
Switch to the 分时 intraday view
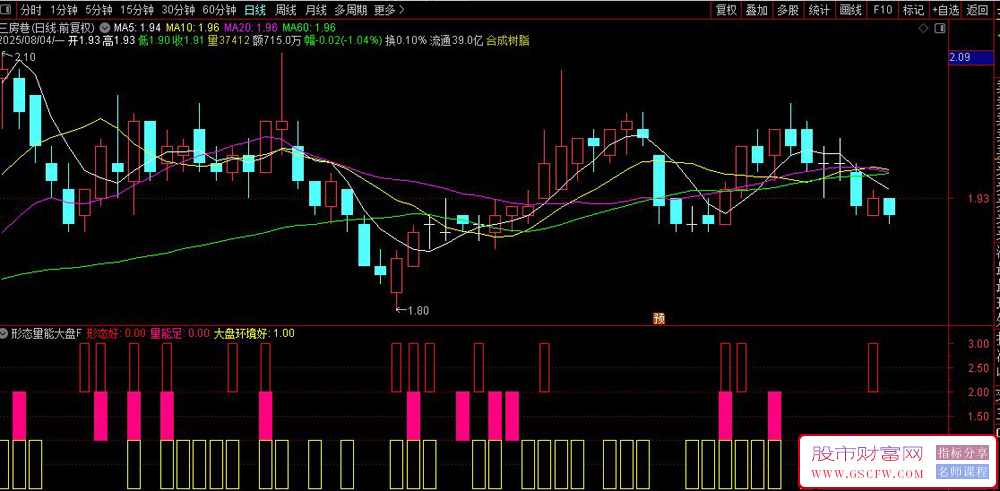click(31, 10)
